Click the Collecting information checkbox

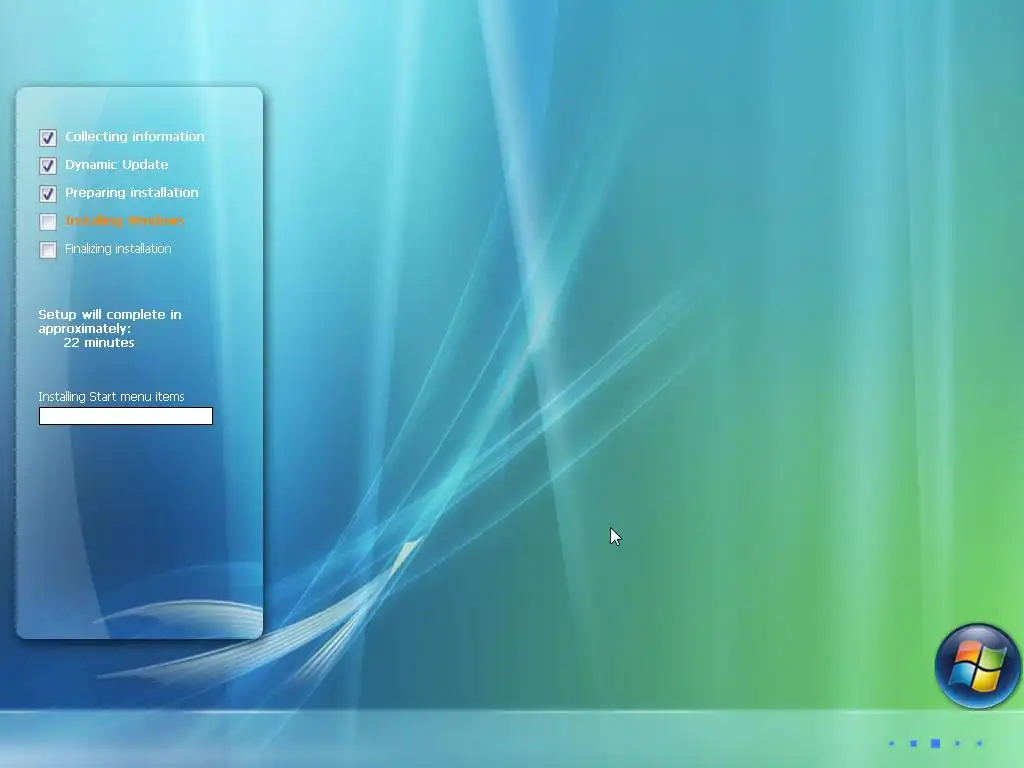[48, 137]
